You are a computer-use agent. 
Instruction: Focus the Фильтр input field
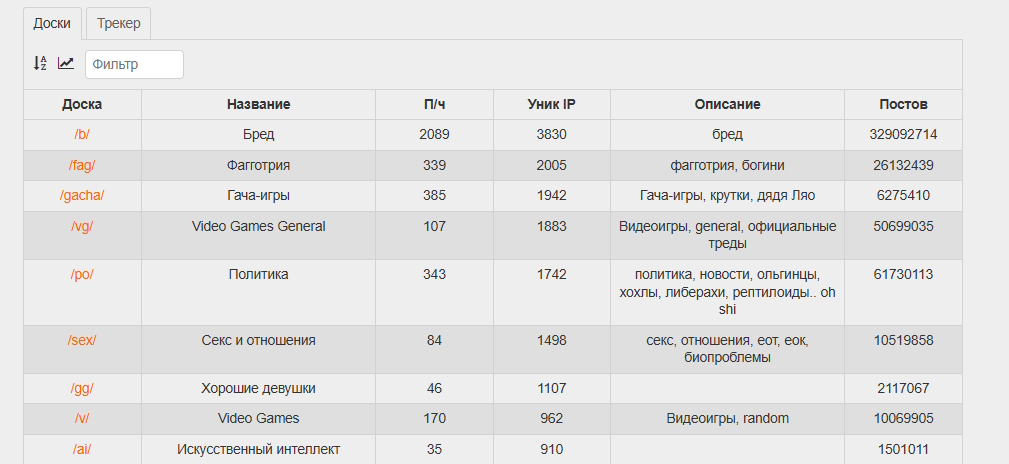click(x=134, y=64)
